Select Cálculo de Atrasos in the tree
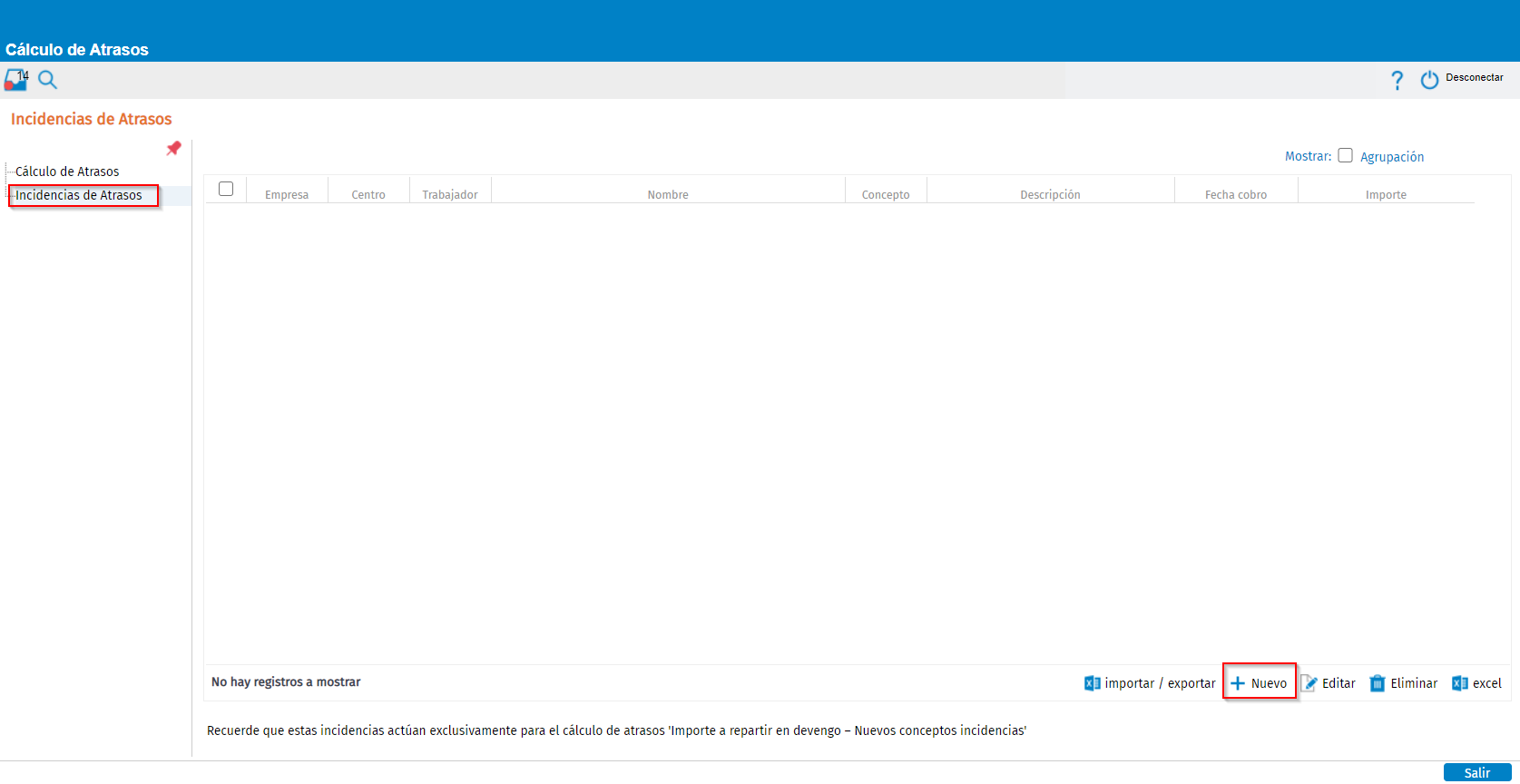1520x784 pixels. pyautogui.click(x=67, y=171)
